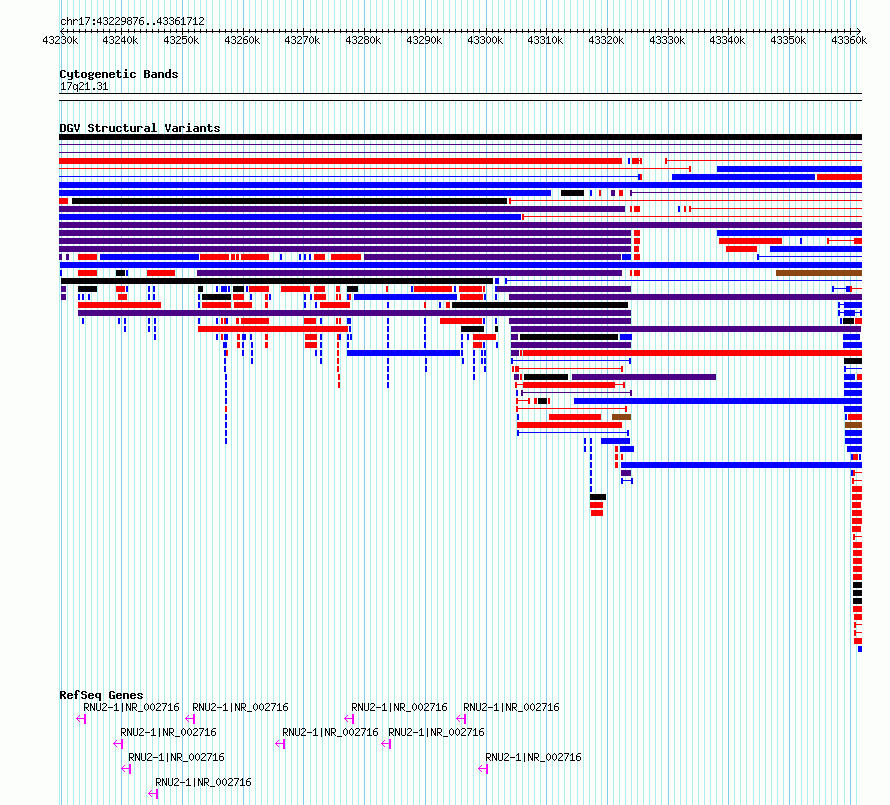The width and height of the screenshot is (890, 805).
Task: Click the rightmost RNU2-1|NR_002716 gene label
Action: (x=534, y=757)
